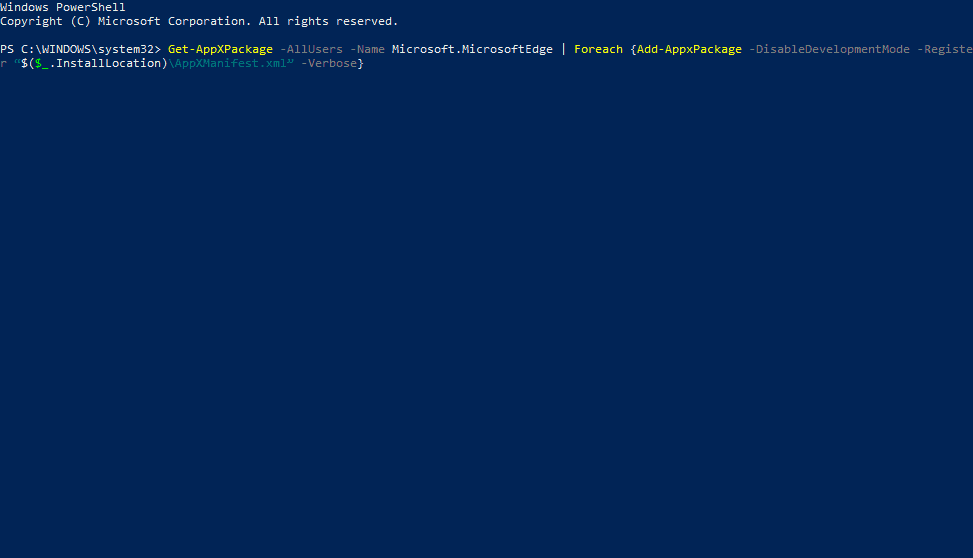The image size is (973, 558).
Task: Click the $_ variable in the command
Action: [41, 64]
